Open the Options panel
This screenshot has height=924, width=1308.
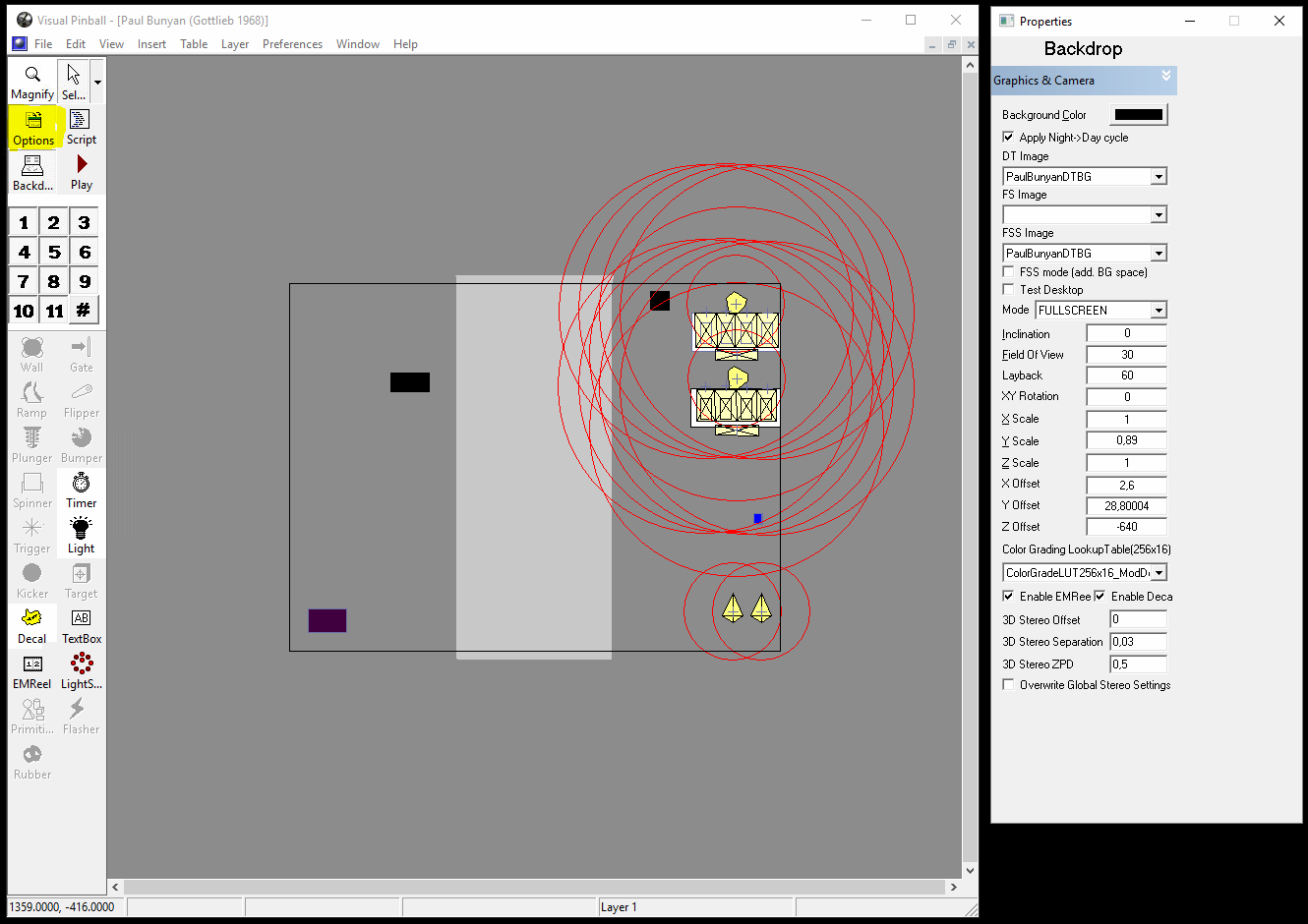coord(33,127)
